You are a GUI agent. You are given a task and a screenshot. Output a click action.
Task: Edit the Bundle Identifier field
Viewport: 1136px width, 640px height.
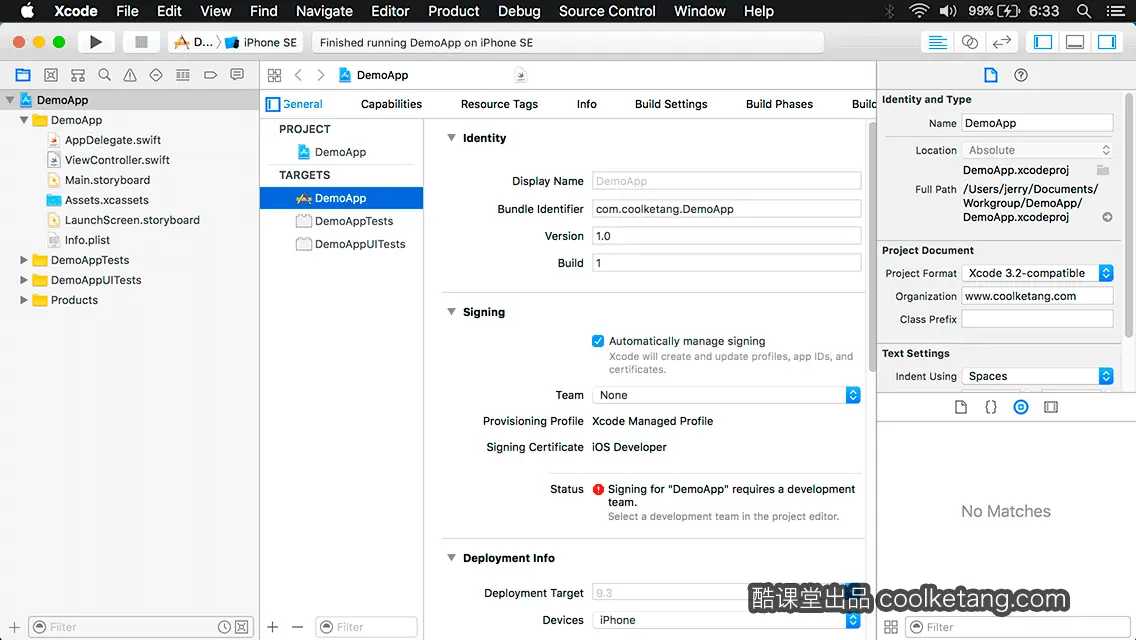pos(726,209)
